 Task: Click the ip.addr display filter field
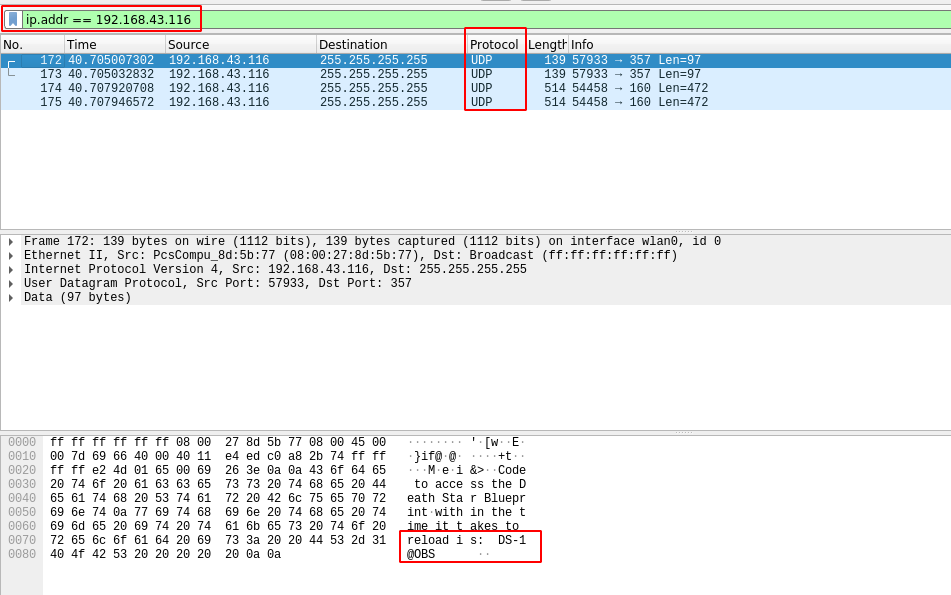click(x=485, y=19)
